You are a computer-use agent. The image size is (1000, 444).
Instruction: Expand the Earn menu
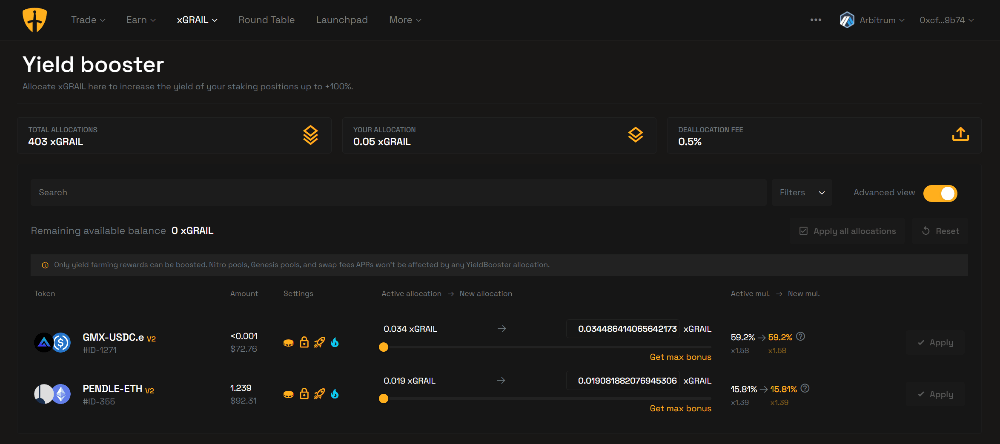[141, 20]
